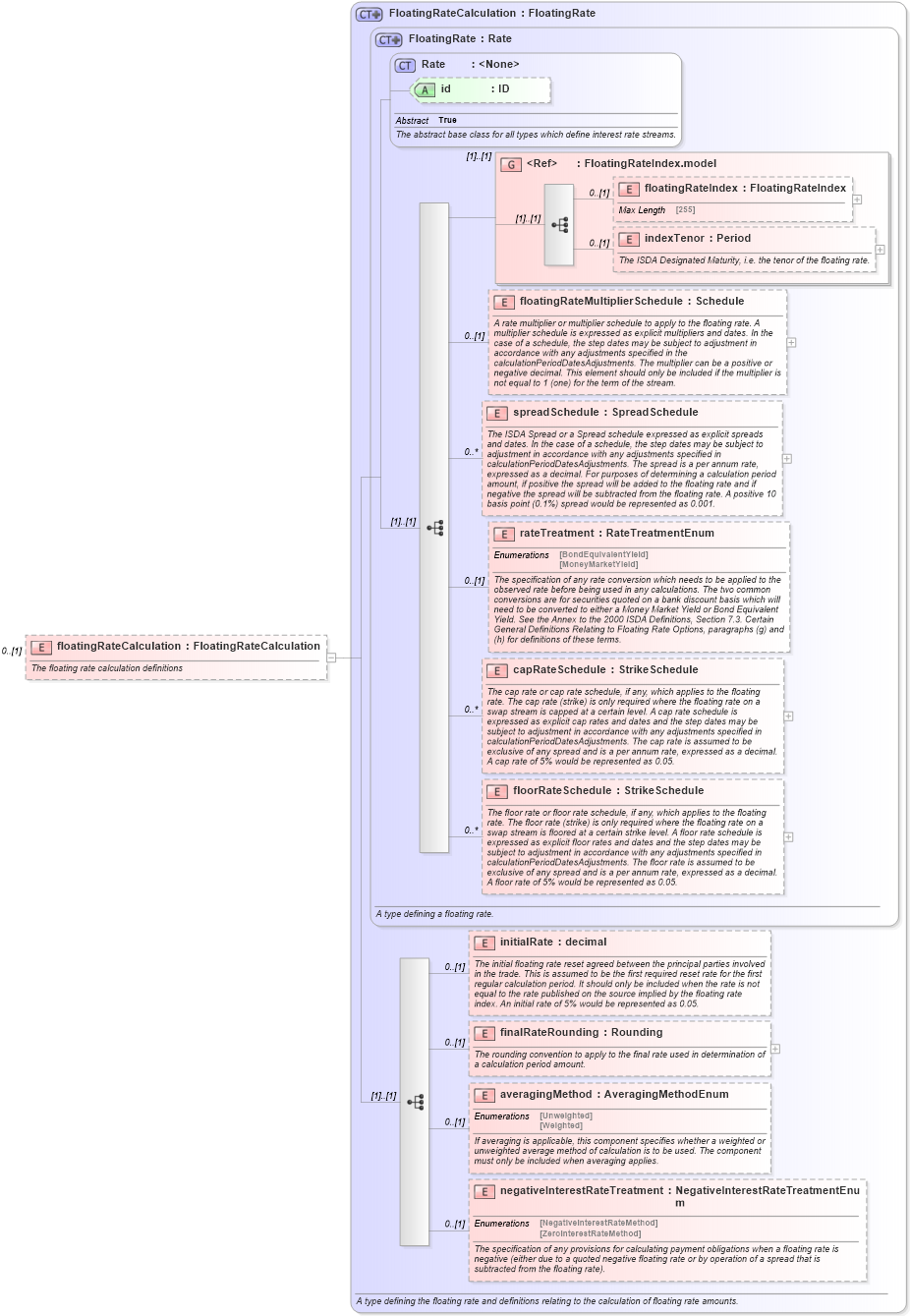Click 'A type defining a floating rate.' description
Viewport: 910px width, 1316px height.
point(434,914)
